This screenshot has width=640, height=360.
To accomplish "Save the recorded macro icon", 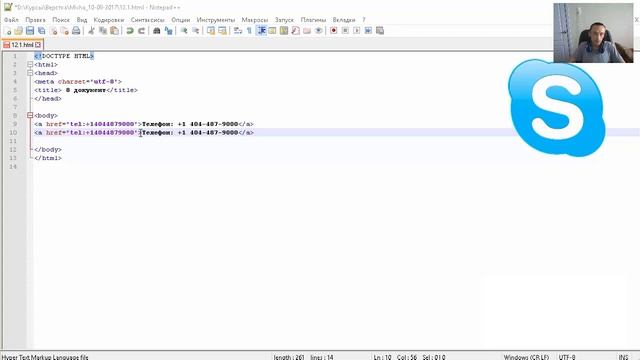I will [x=380, y=31].
